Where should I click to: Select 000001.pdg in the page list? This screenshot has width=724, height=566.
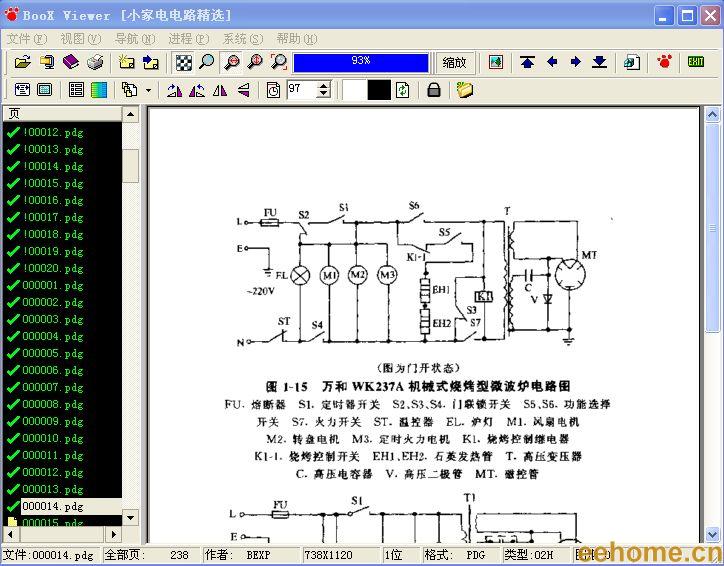pyautogui.click(x=53, y=285)
